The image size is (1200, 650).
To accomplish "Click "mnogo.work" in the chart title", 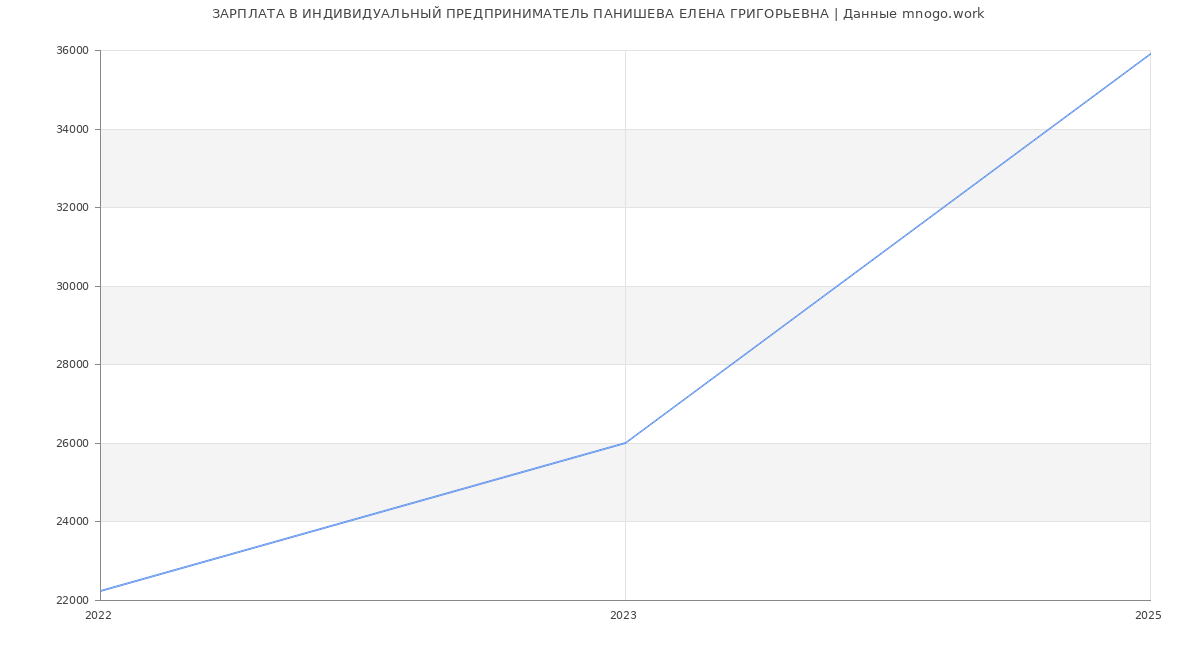I will [942, 14].
